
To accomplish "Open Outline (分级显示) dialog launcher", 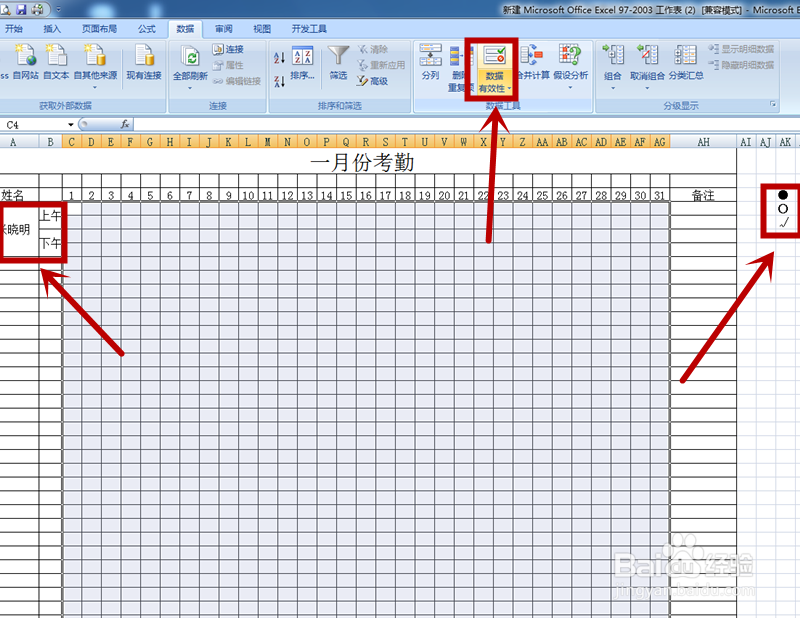I will [x=773, y=104].
